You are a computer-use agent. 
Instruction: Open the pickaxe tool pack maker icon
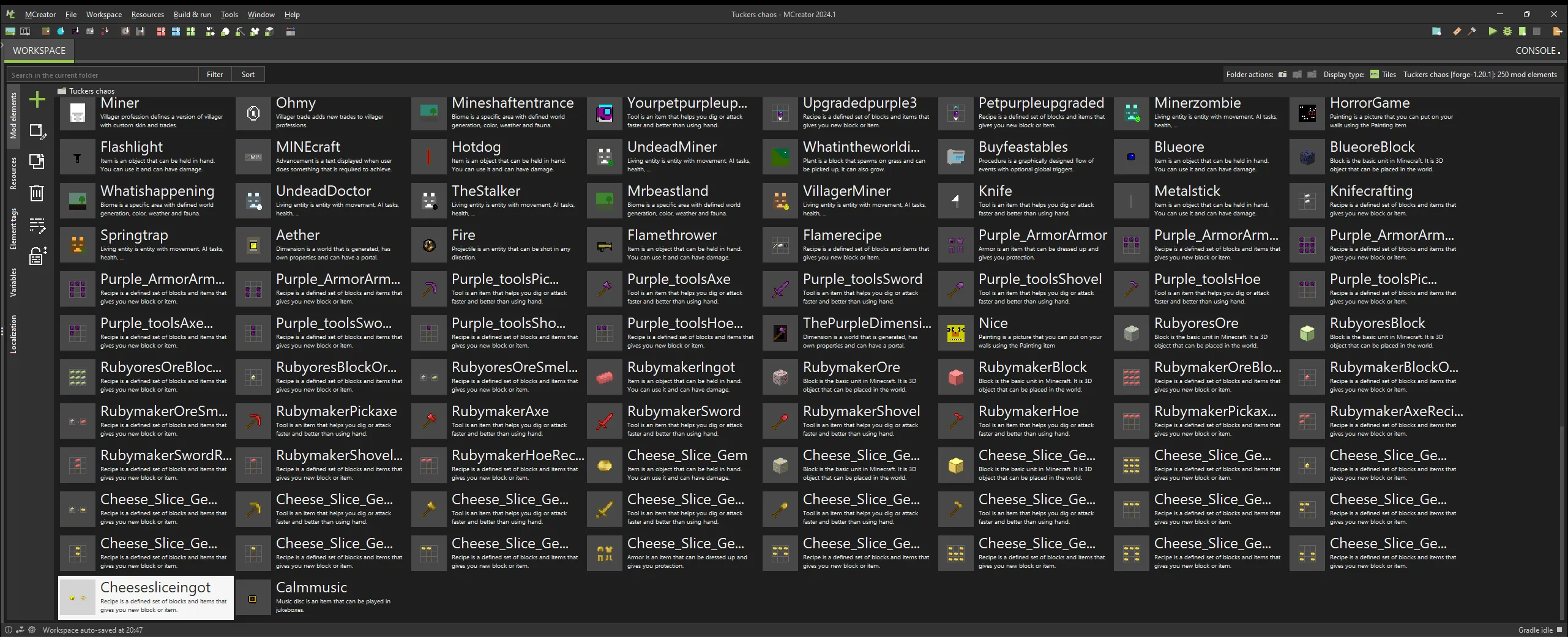(240, 32)
